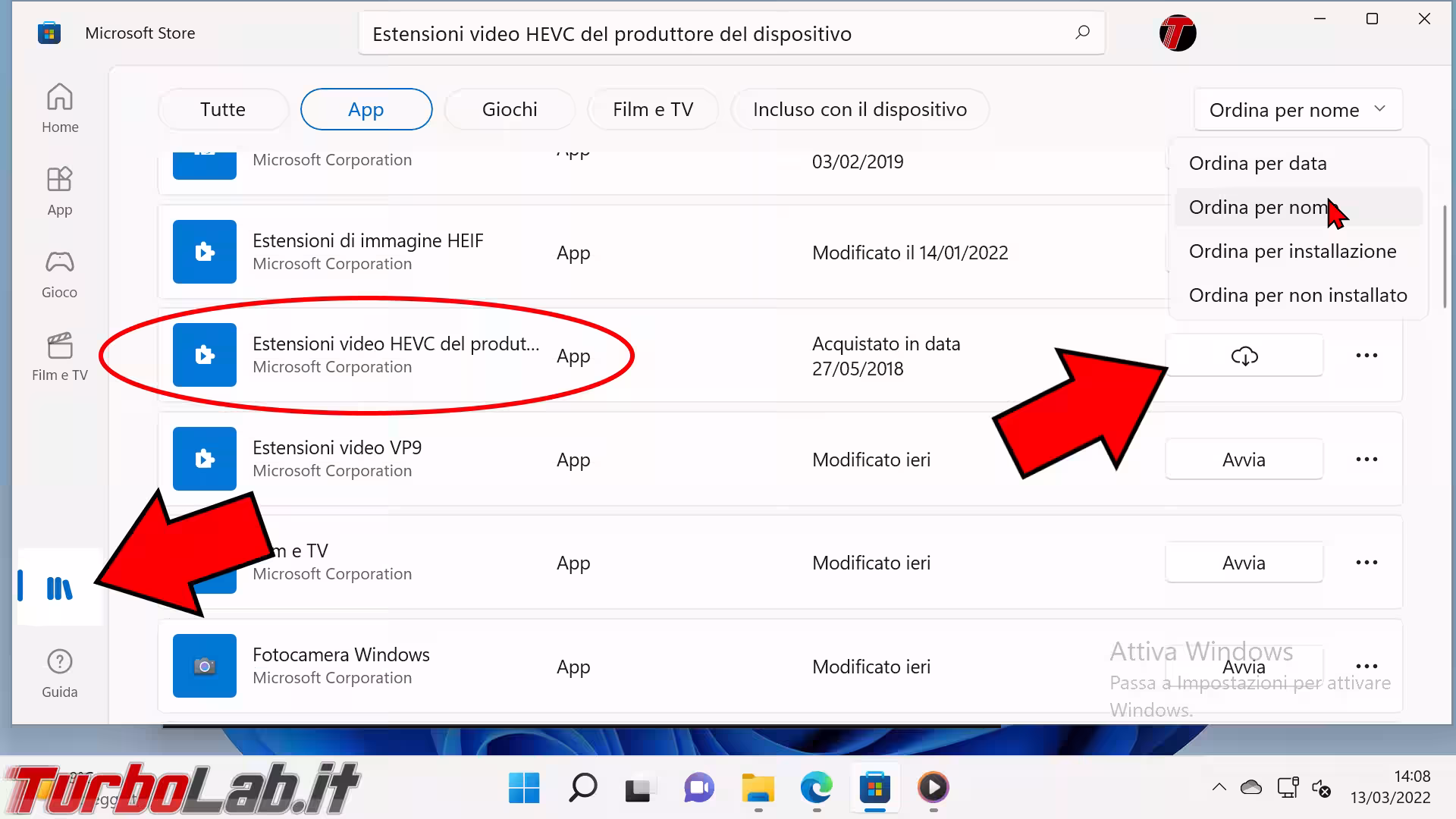Click the search magnifier icon

pyautogui.click(x=1082, y=33)
